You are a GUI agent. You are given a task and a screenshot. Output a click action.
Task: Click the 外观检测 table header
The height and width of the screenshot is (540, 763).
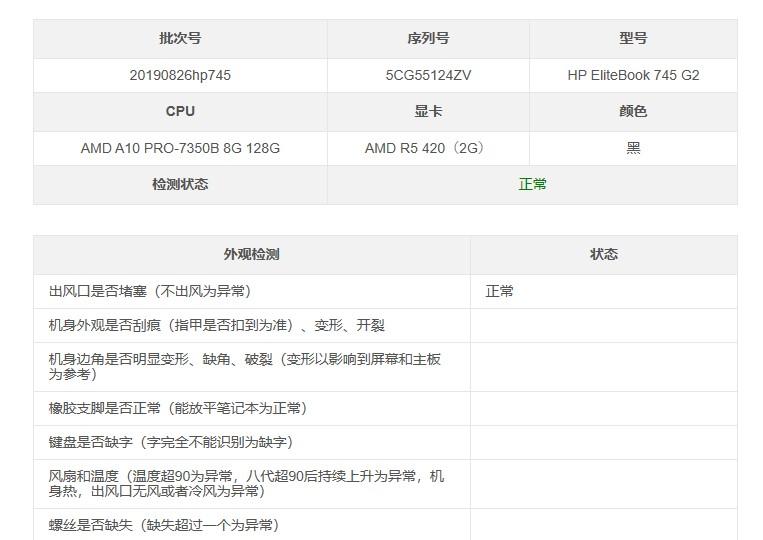pyautogui.click(x=252, y=254)
